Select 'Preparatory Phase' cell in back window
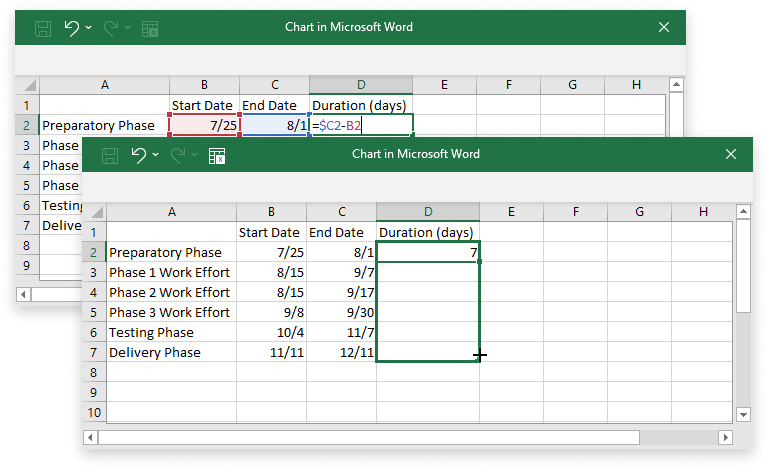The height and width of the screenshot is (469, 768). tap(104, 125)
